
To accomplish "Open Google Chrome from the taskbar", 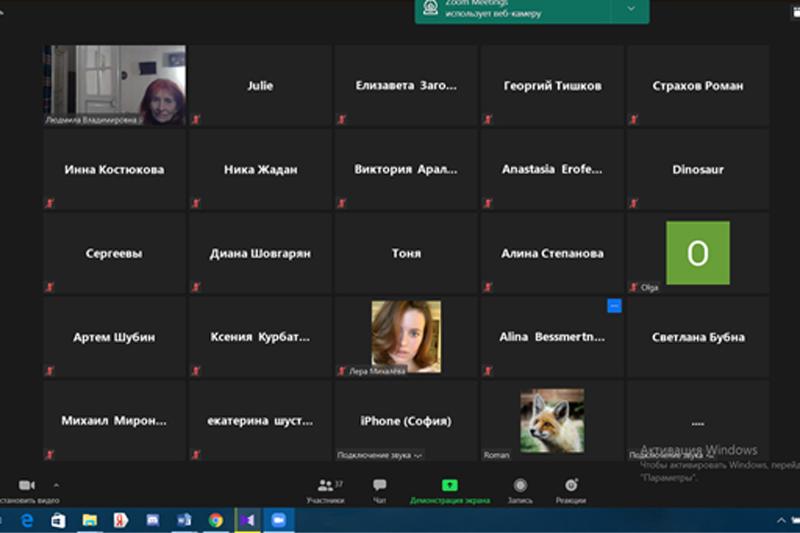I will 215,520.
